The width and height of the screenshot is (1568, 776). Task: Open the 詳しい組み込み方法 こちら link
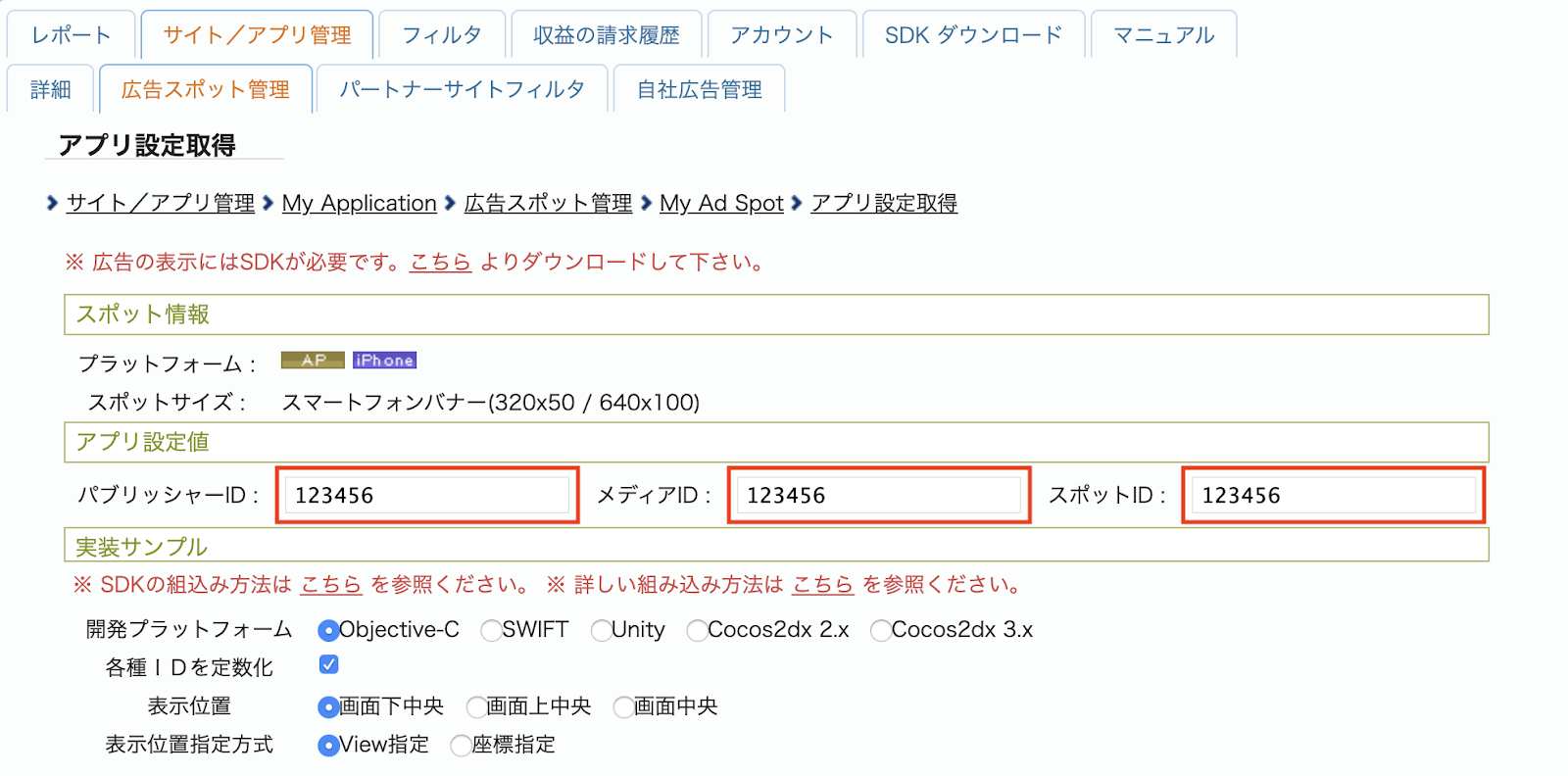click(822, 585)
